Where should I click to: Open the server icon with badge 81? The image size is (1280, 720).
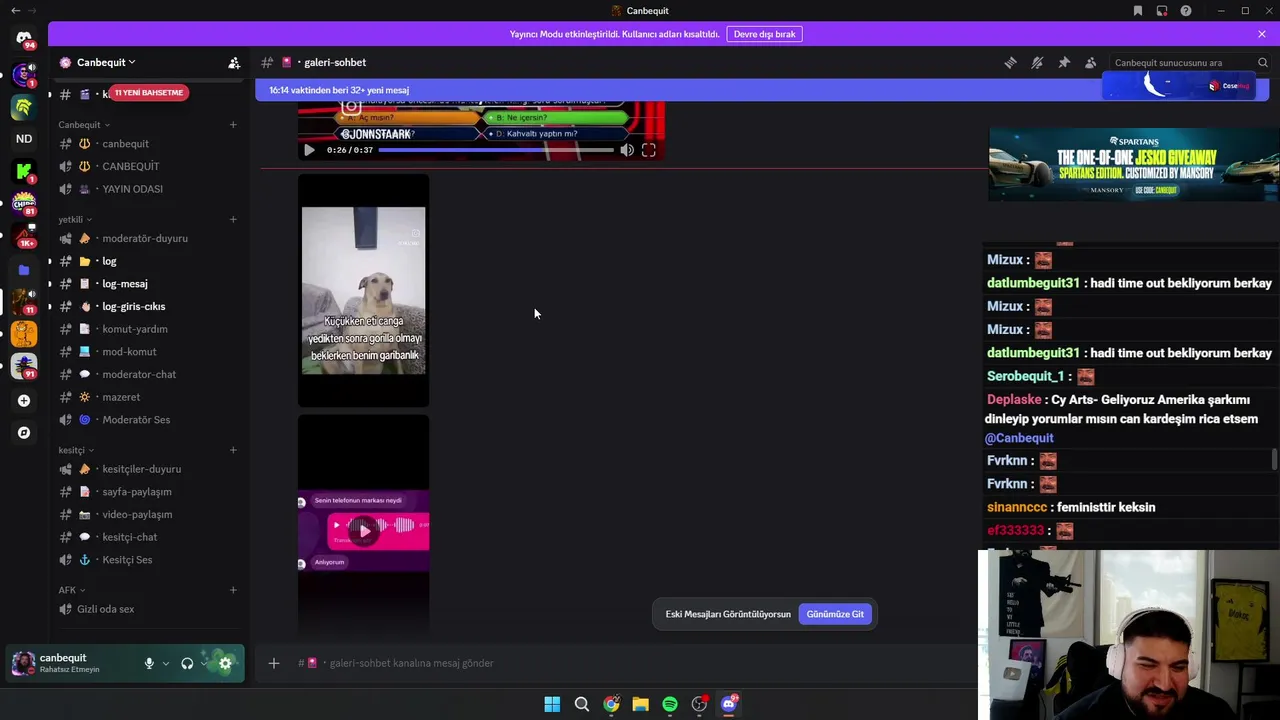[x=24, y=204]
